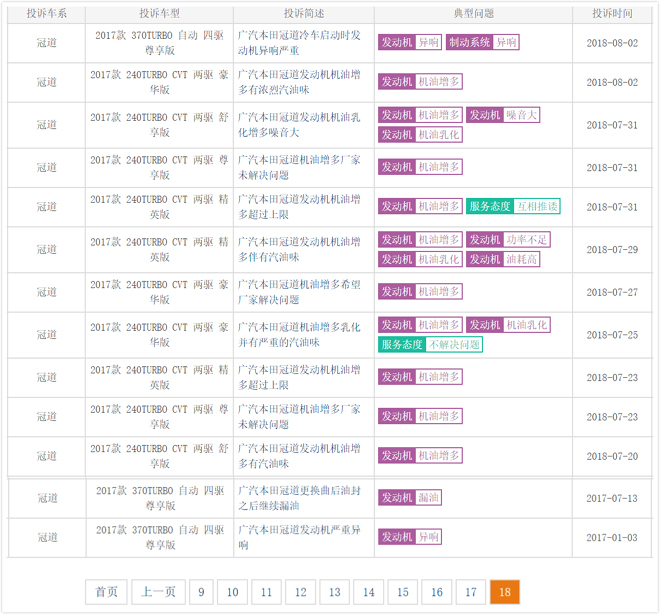Open complaint 更换曲后油封之后继续漏油

[299, 498]
